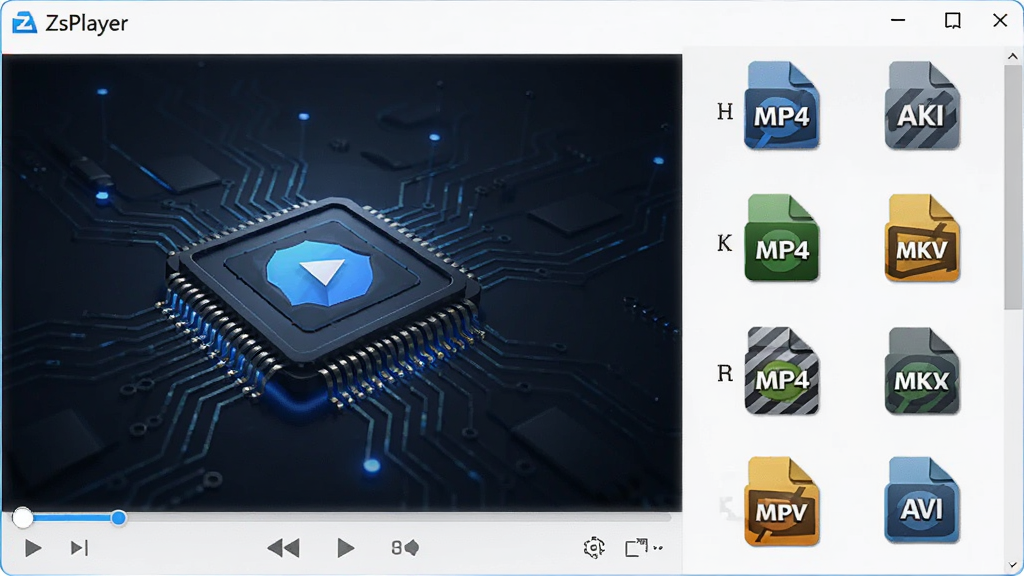The image size is (1024, 576).
Task: Open the orange MPV file icon
Action: (x=782, y=502)
